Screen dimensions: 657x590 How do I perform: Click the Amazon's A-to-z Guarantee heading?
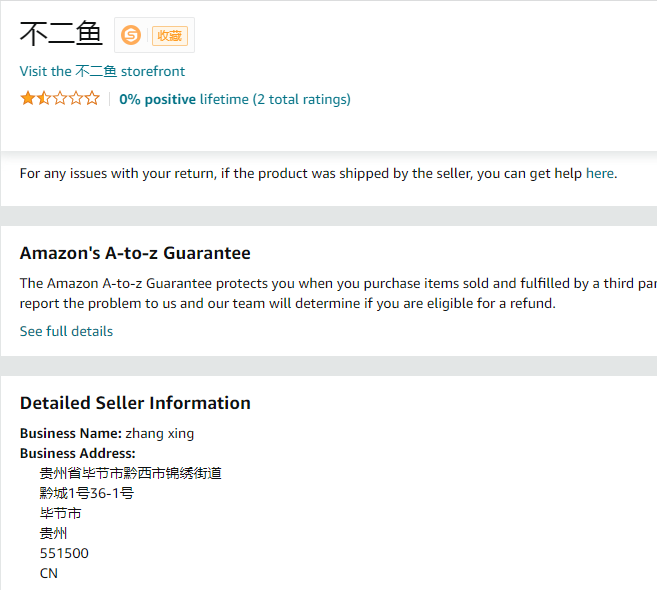(135, 253)
